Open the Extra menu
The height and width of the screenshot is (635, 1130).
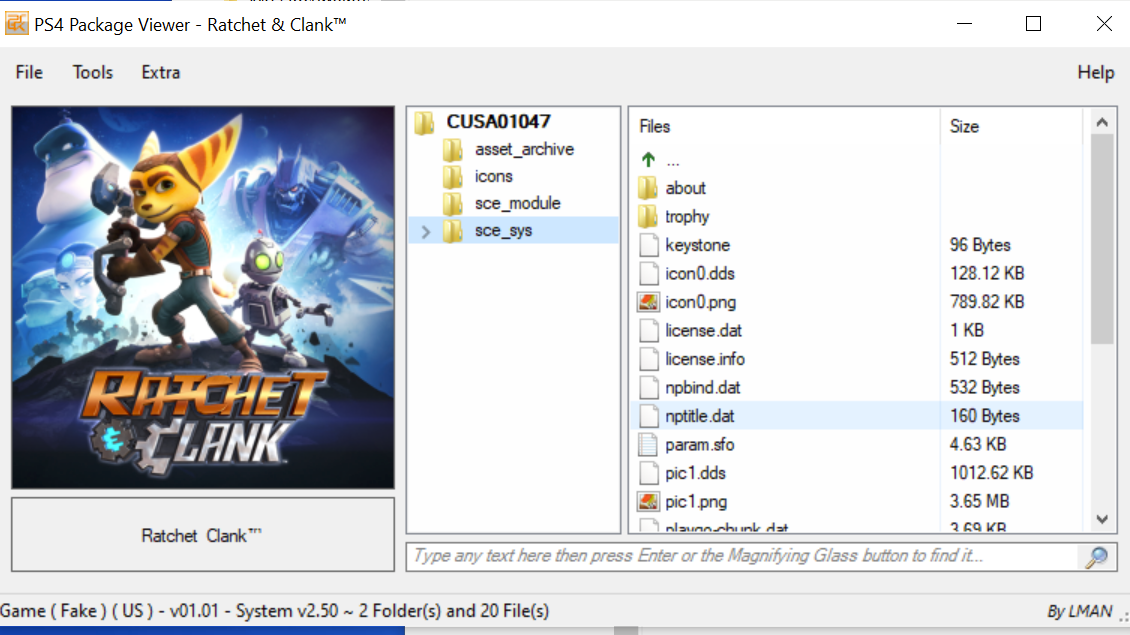click(x=161, y=73)
